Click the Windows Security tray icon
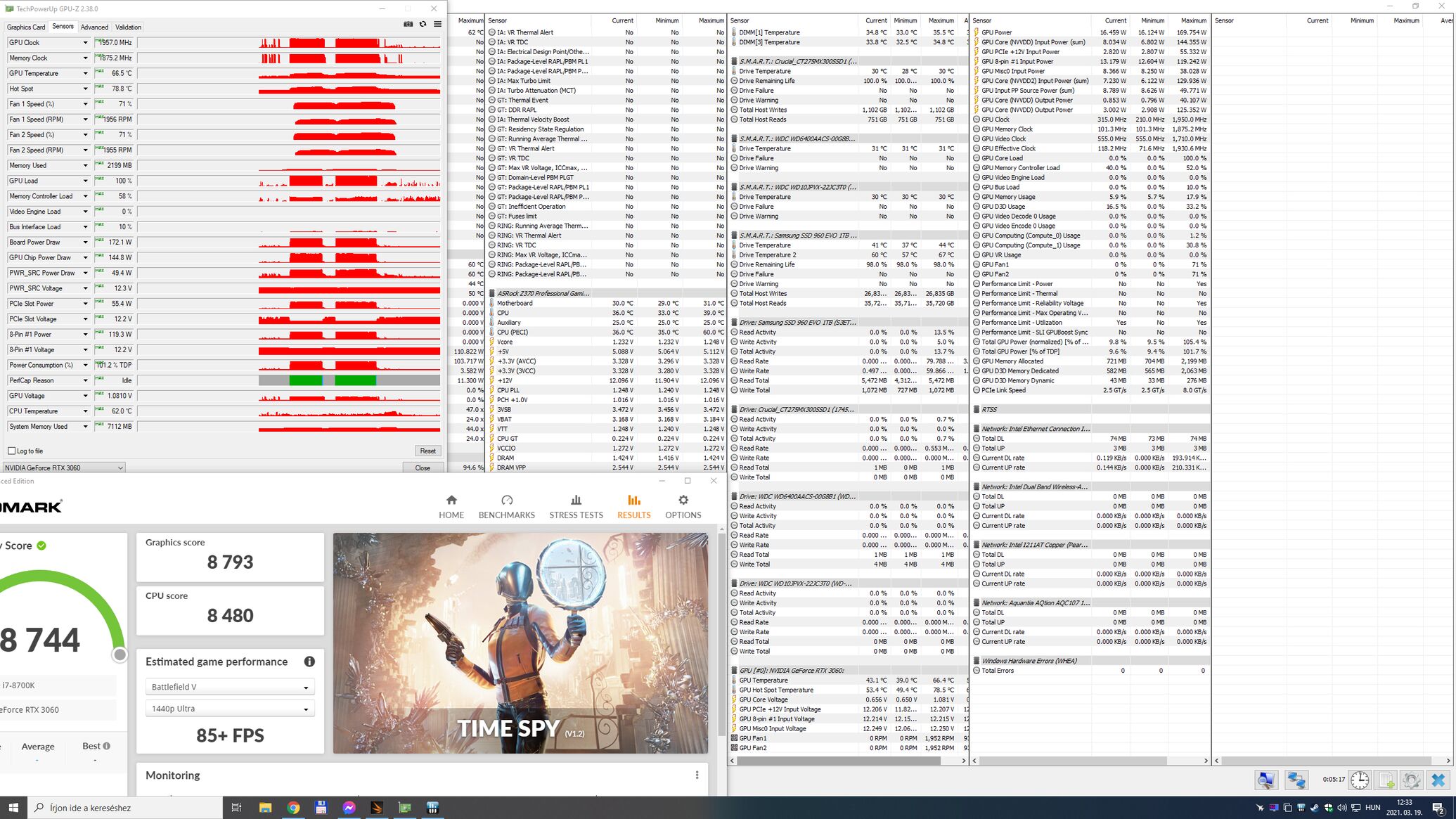 (1328, 808)
